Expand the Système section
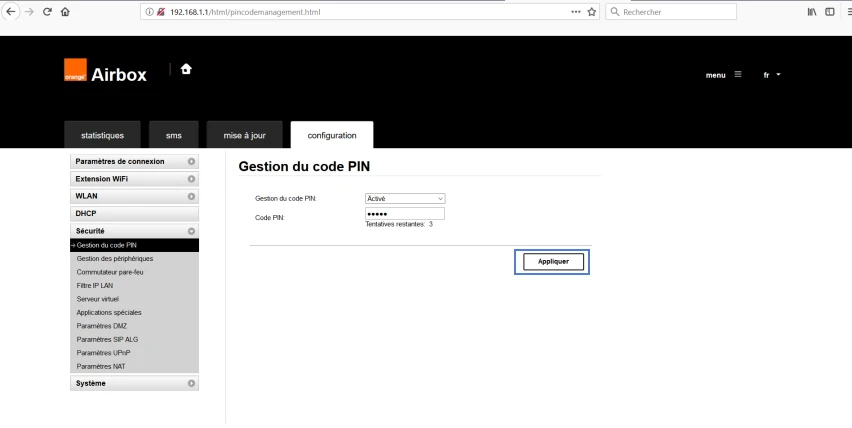Image resolution: width=852 pixels, height=428 pixels. click(x=134, y=383)
